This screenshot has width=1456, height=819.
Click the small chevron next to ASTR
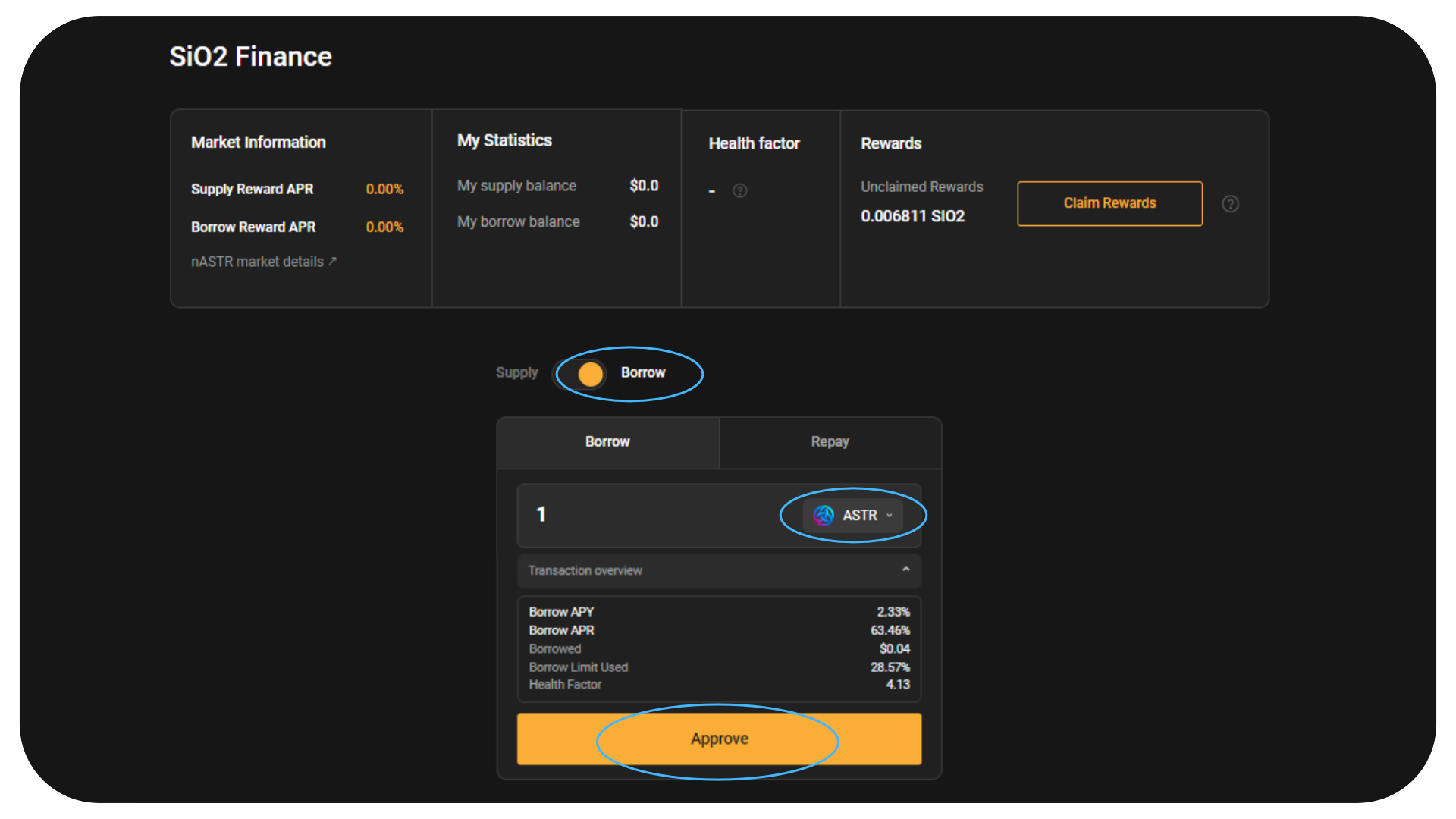(x=890, y=516)
